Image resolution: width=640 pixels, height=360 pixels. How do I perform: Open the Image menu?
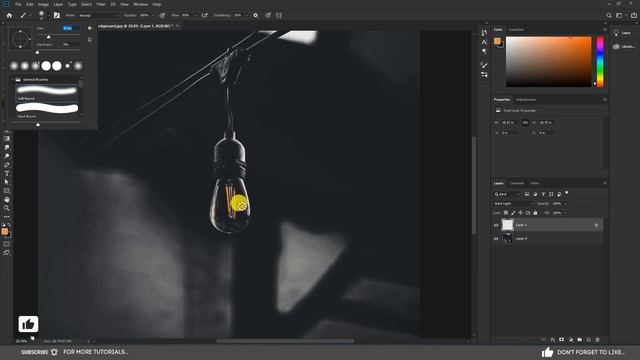point(43,4)
